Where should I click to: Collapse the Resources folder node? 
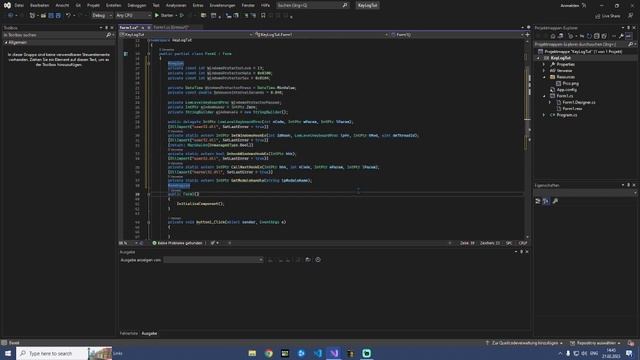544,77
